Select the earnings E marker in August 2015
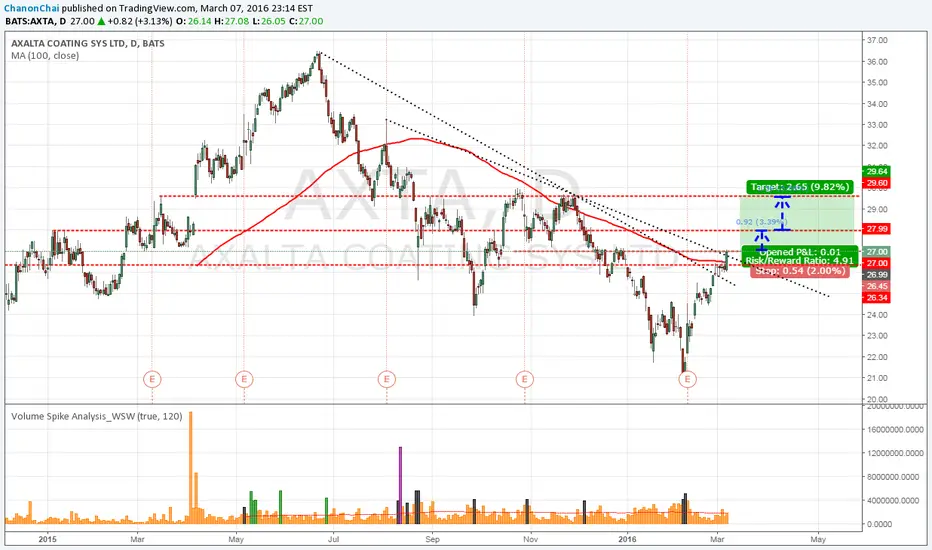The height and width of the screenshot is (550, 932). pos(387,379)
